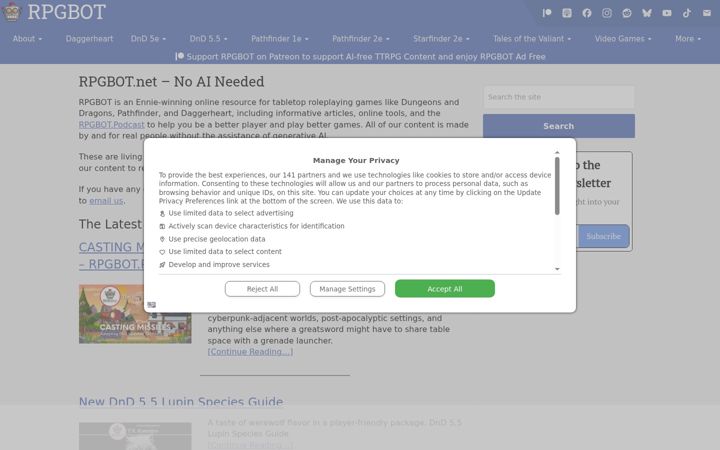
Task: Click the rocket icon beside 'Develop and improve services'
Action: point(162,265)
